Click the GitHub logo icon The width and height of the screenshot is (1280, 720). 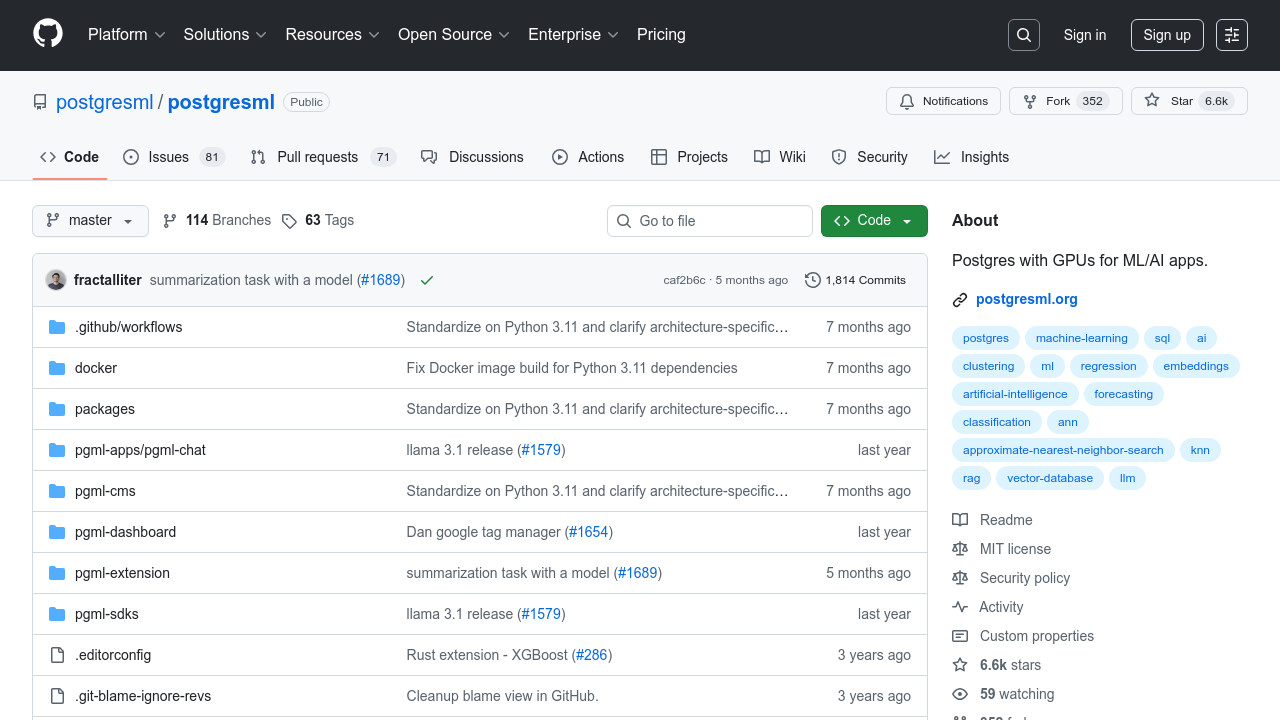click(x=47, y=35)
